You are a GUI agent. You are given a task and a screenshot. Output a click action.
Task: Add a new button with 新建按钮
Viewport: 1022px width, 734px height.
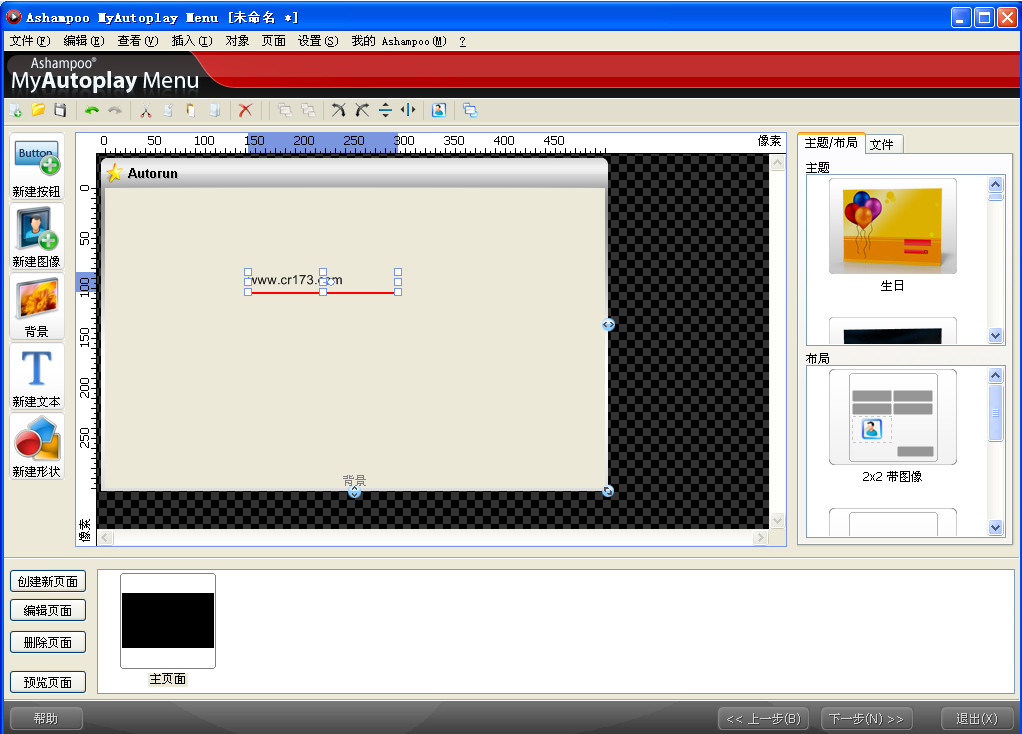click(36, 167)
